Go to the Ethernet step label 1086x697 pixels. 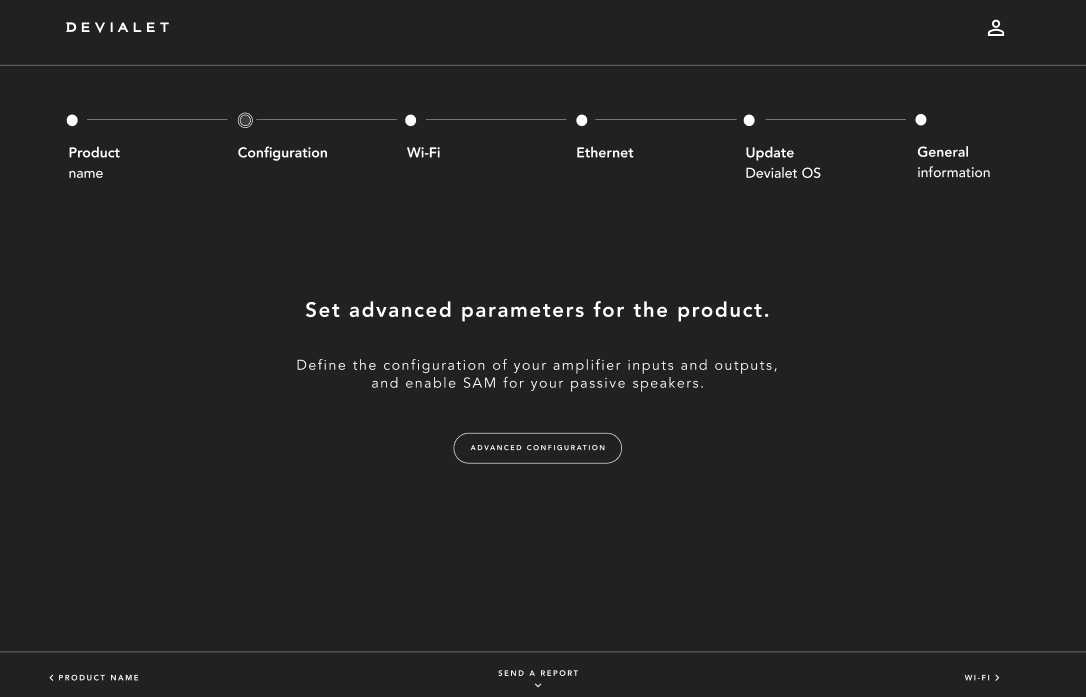click(604, 153)
